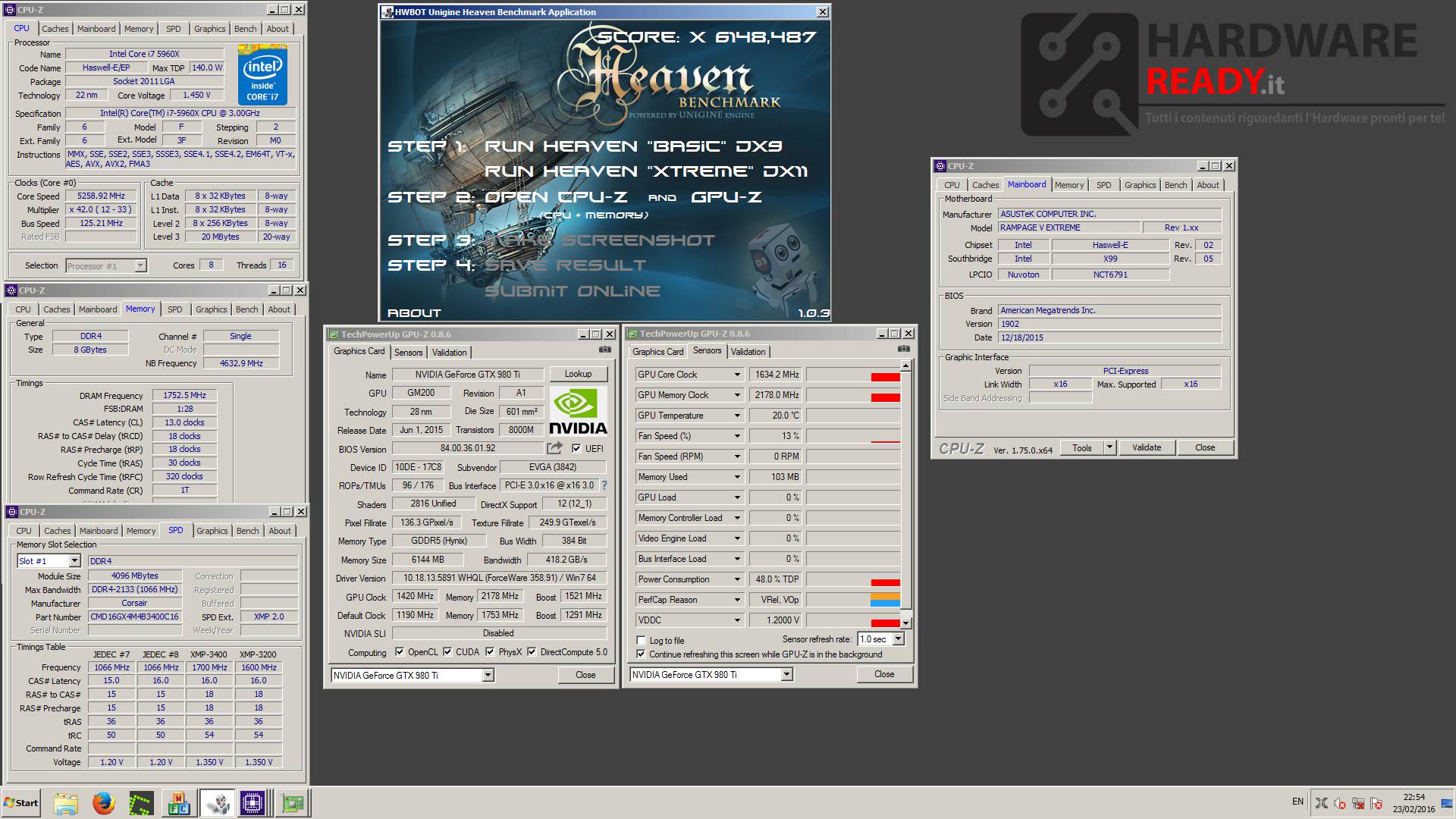Click Close in GPU-Z Sensors window

(884, 674)
